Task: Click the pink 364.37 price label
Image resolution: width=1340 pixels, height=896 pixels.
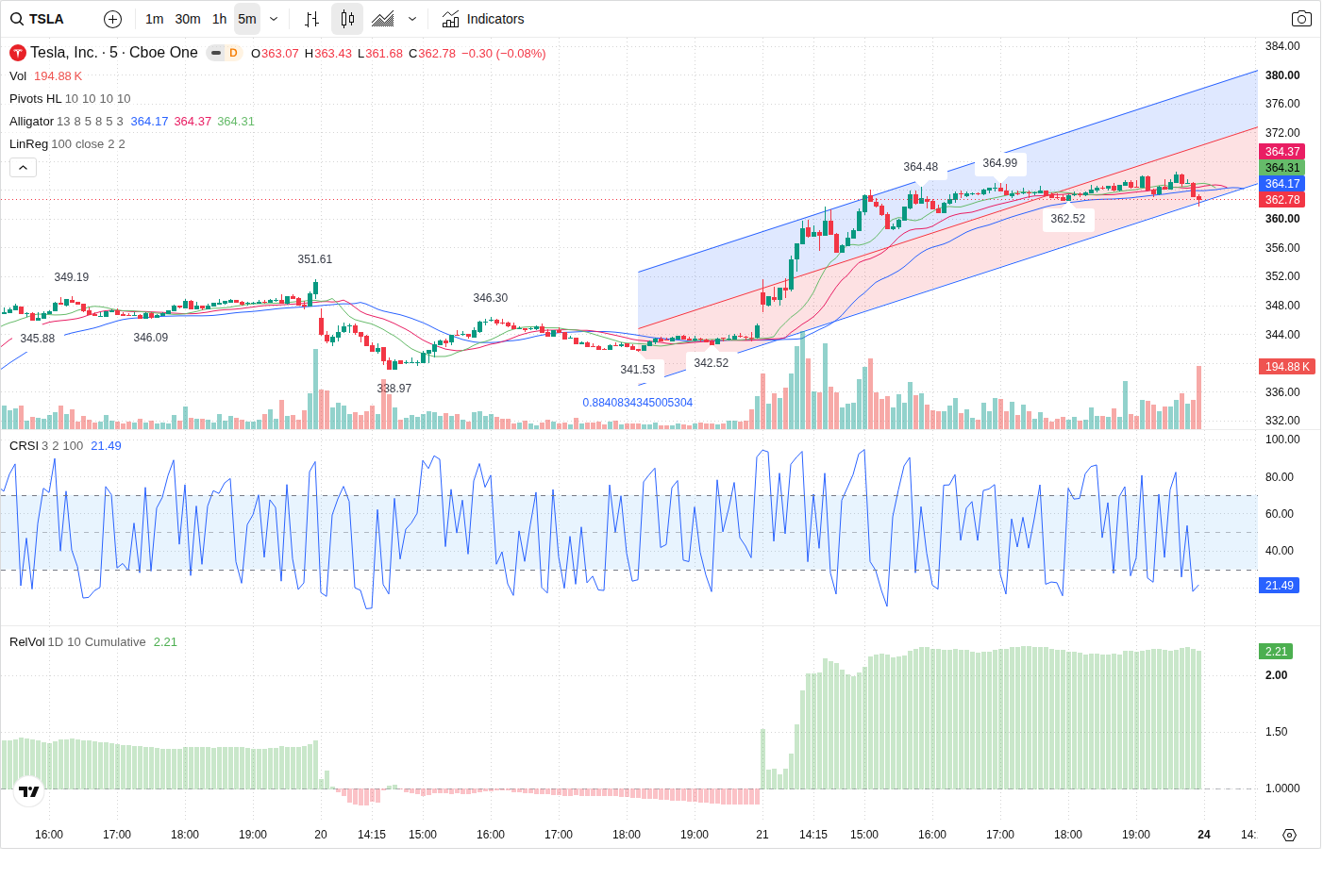Action: pos(1282,152)
